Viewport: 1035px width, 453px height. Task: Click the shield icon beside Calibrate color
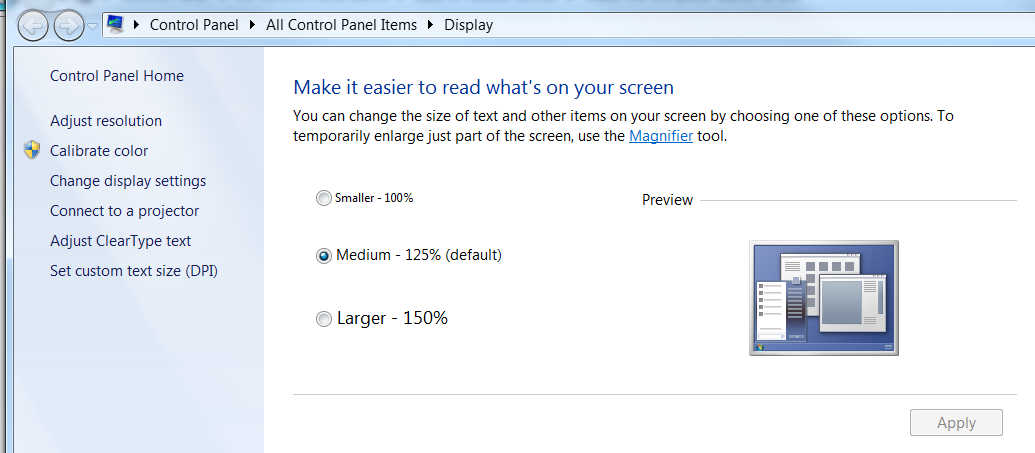32,150
